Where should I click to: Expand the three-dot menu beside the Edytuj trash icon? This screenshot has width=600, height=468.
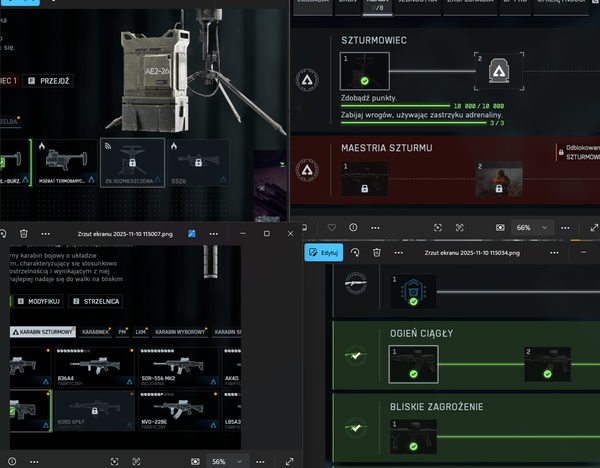[x=399, y=253]
